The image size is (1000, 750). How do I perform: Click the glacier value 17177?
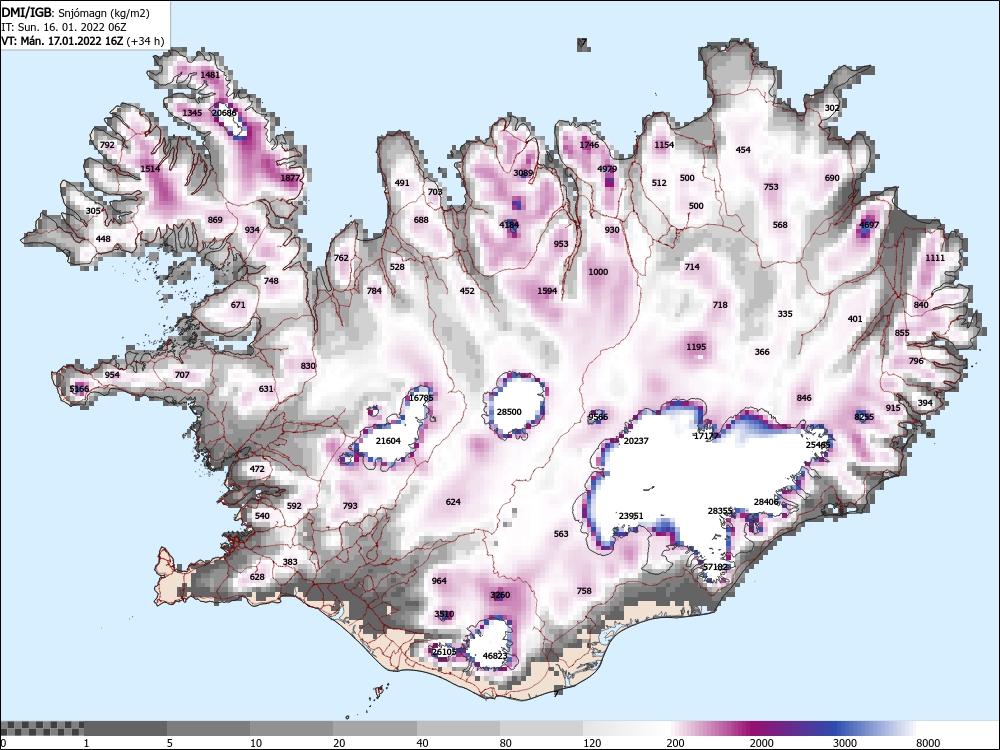tap(707, 436)
